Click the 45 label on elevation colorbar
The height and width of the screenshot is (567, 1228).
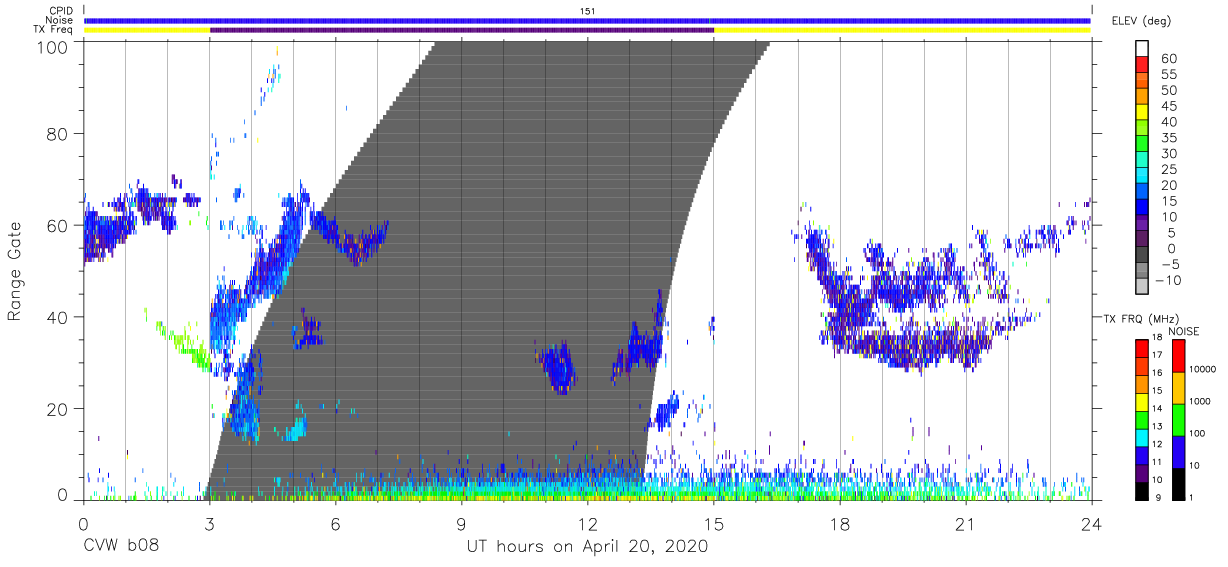(1169, 106)
